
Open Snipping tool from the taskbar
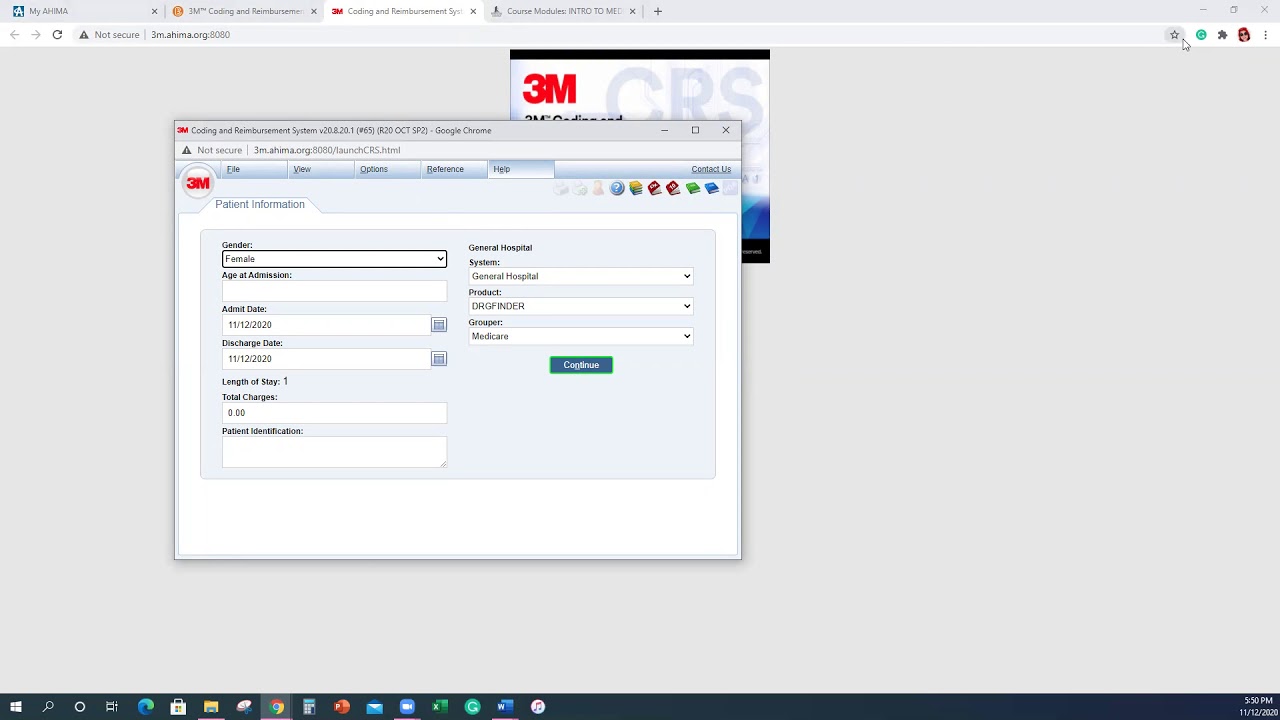[244, 707]
